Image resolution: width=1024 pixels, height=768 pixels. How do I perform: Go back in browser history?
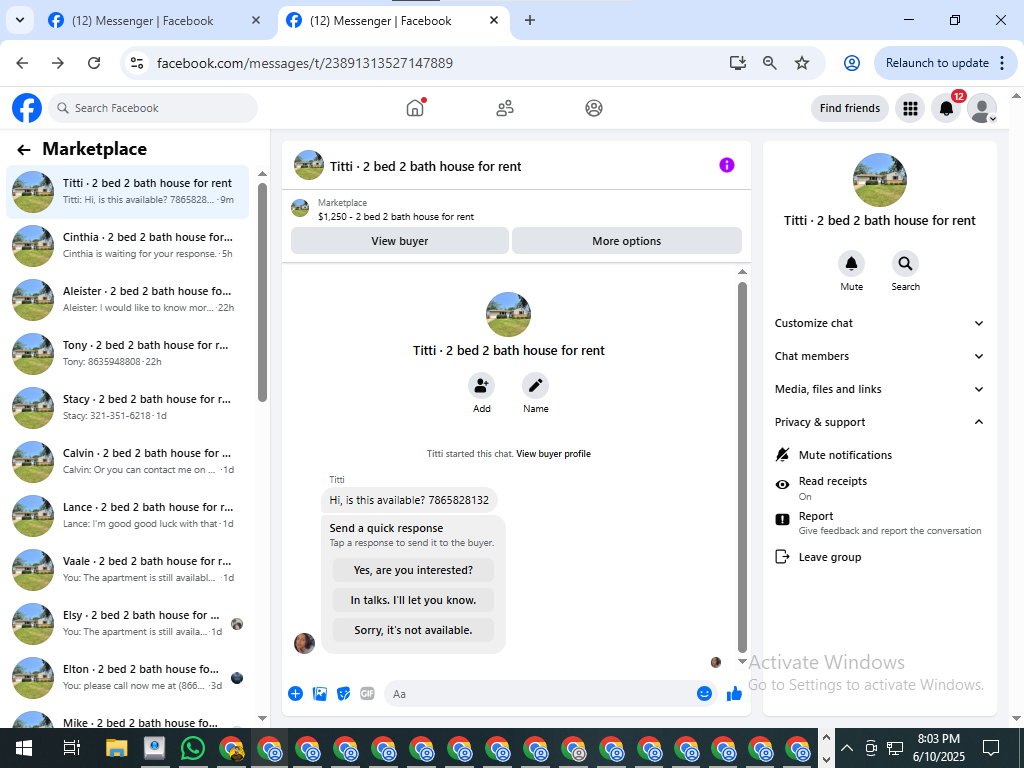[x=22, y=63]
